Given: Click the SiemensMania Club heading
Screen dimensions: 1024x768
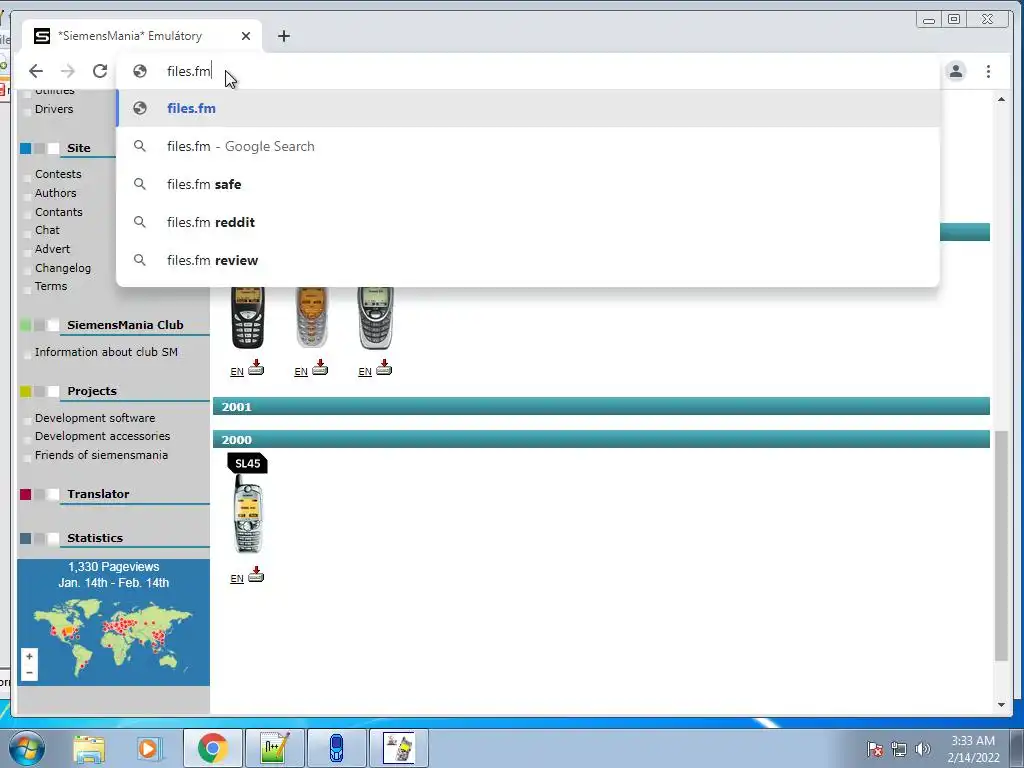Looking at the screenshot, I should (x=125, y=325).
